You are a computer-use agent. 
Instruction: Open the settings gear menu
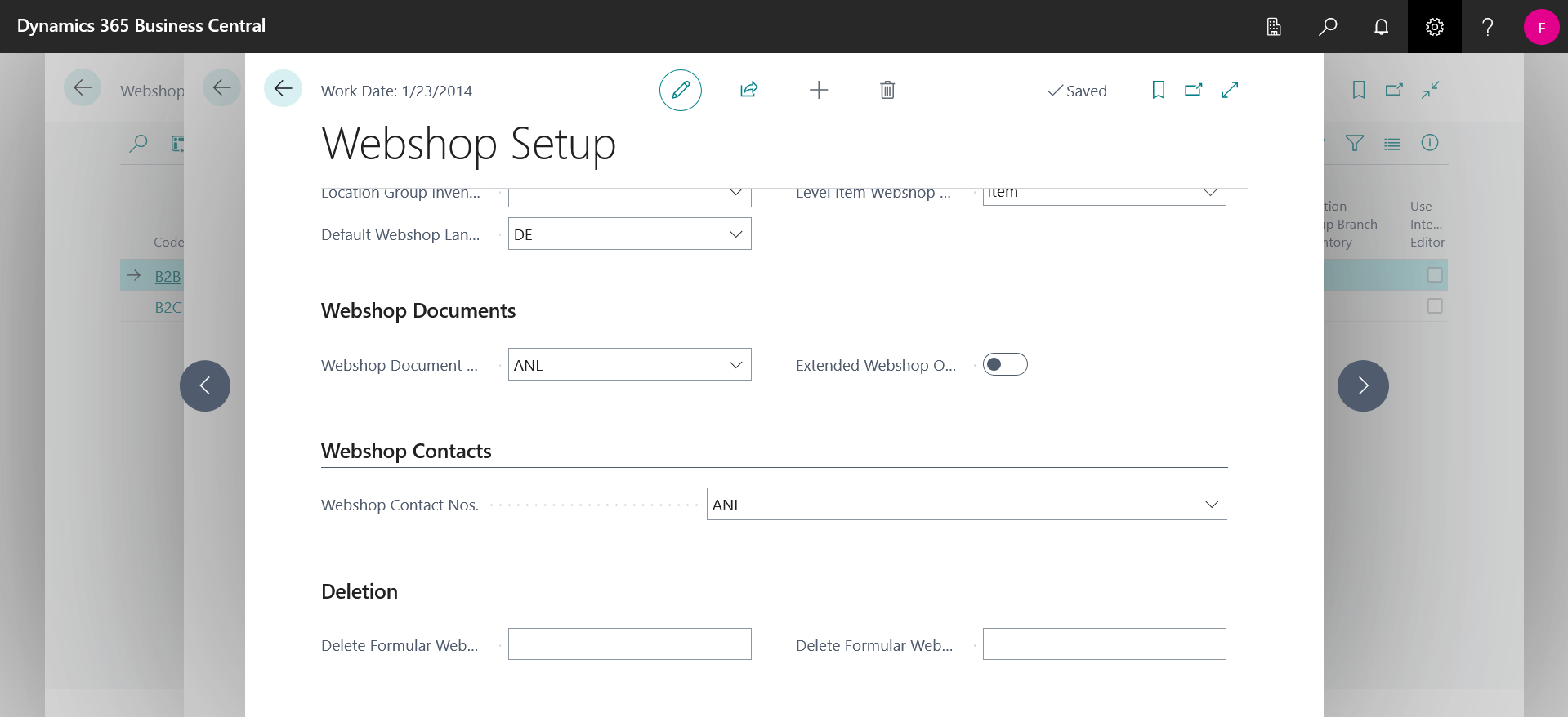1434,27
